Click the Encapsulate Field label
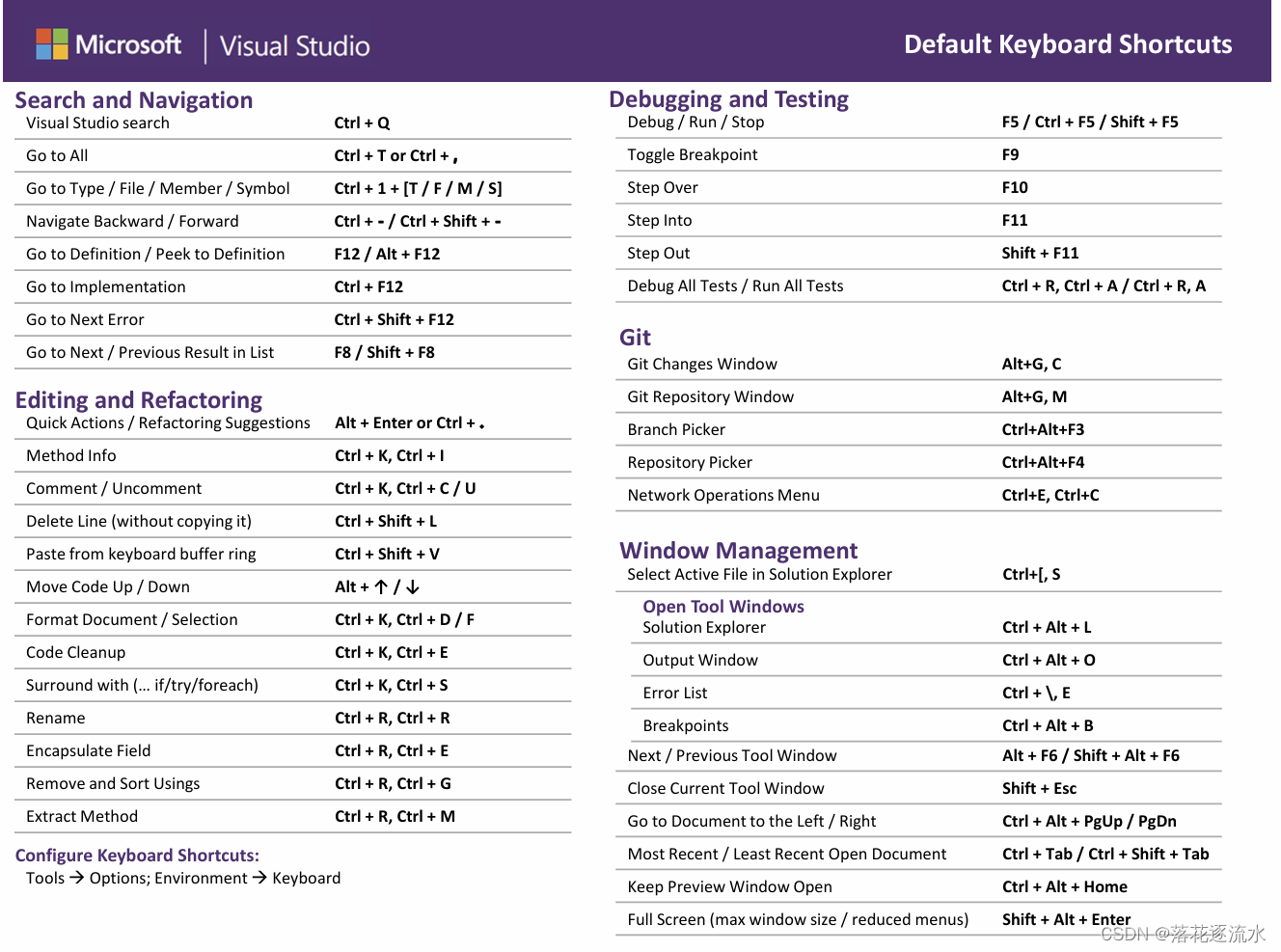Viewport: 1281px width, 952px height. tap(89, 751)
